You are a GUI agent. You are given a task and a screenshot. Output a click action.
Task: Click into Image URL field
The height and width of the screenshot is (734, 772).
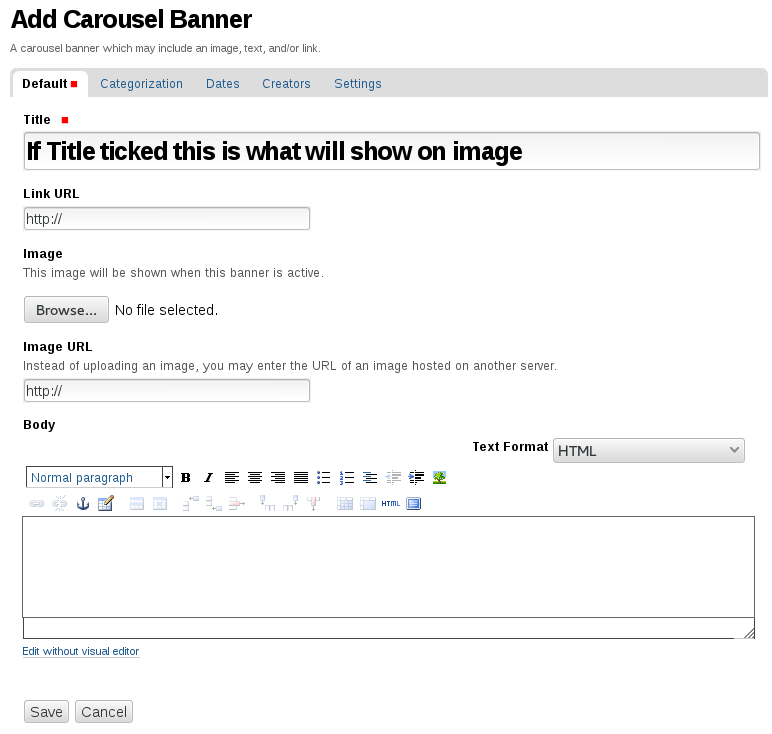[x=167, y=391]
